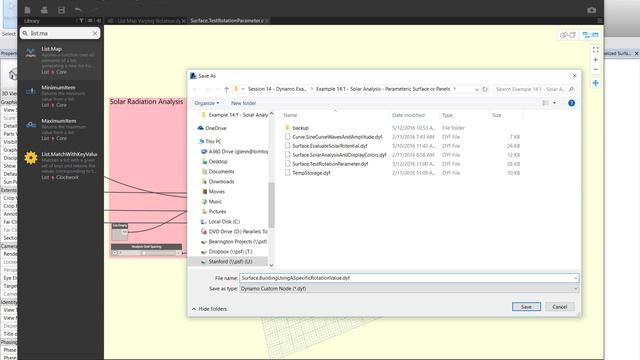
Task: Open Documents in navigation tree
Action: (221, 171)
